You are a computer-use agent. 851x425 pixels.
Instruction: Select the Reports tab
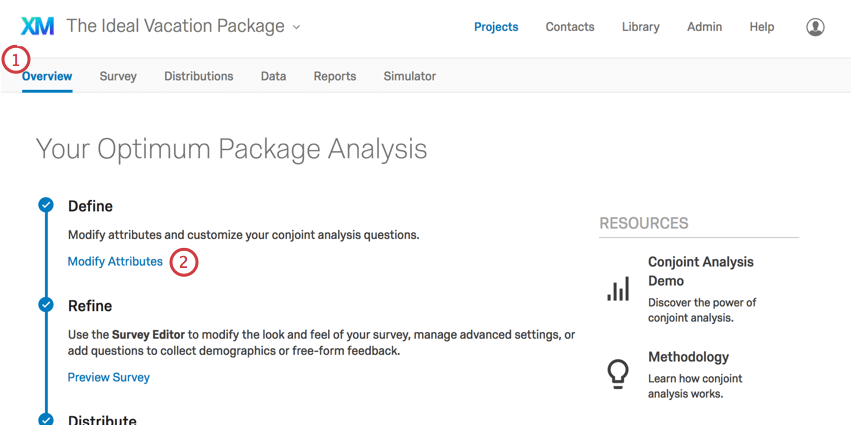334,76
